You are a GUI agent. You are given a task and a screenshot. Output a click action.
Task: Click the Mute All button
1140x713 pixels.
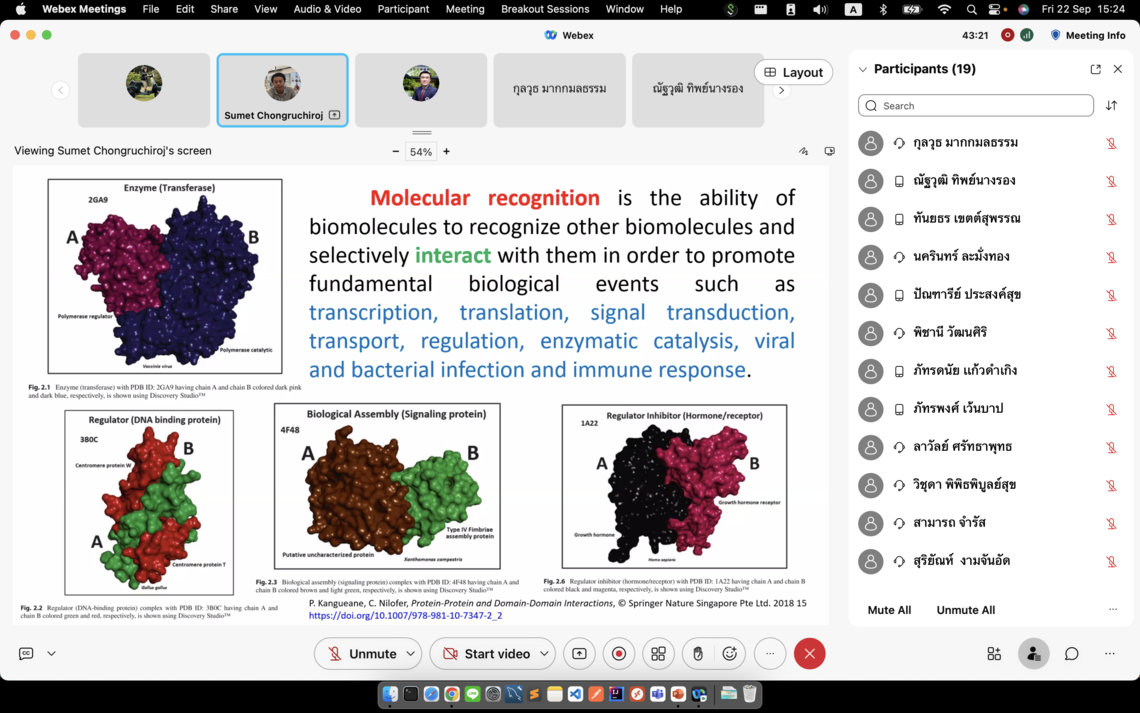coord(889,610)
